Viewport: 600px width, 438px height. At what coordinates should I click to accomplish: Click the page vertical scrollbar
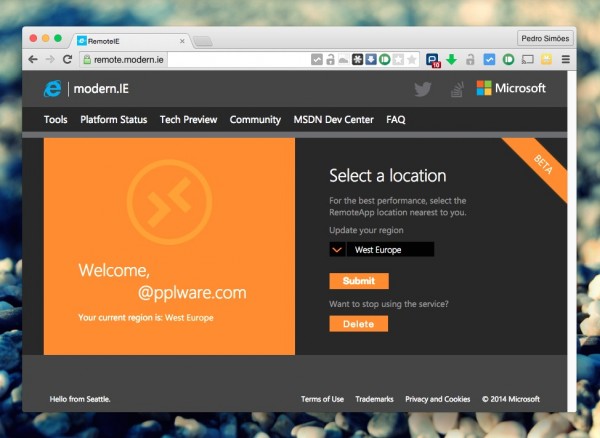[x=571, y=241]
